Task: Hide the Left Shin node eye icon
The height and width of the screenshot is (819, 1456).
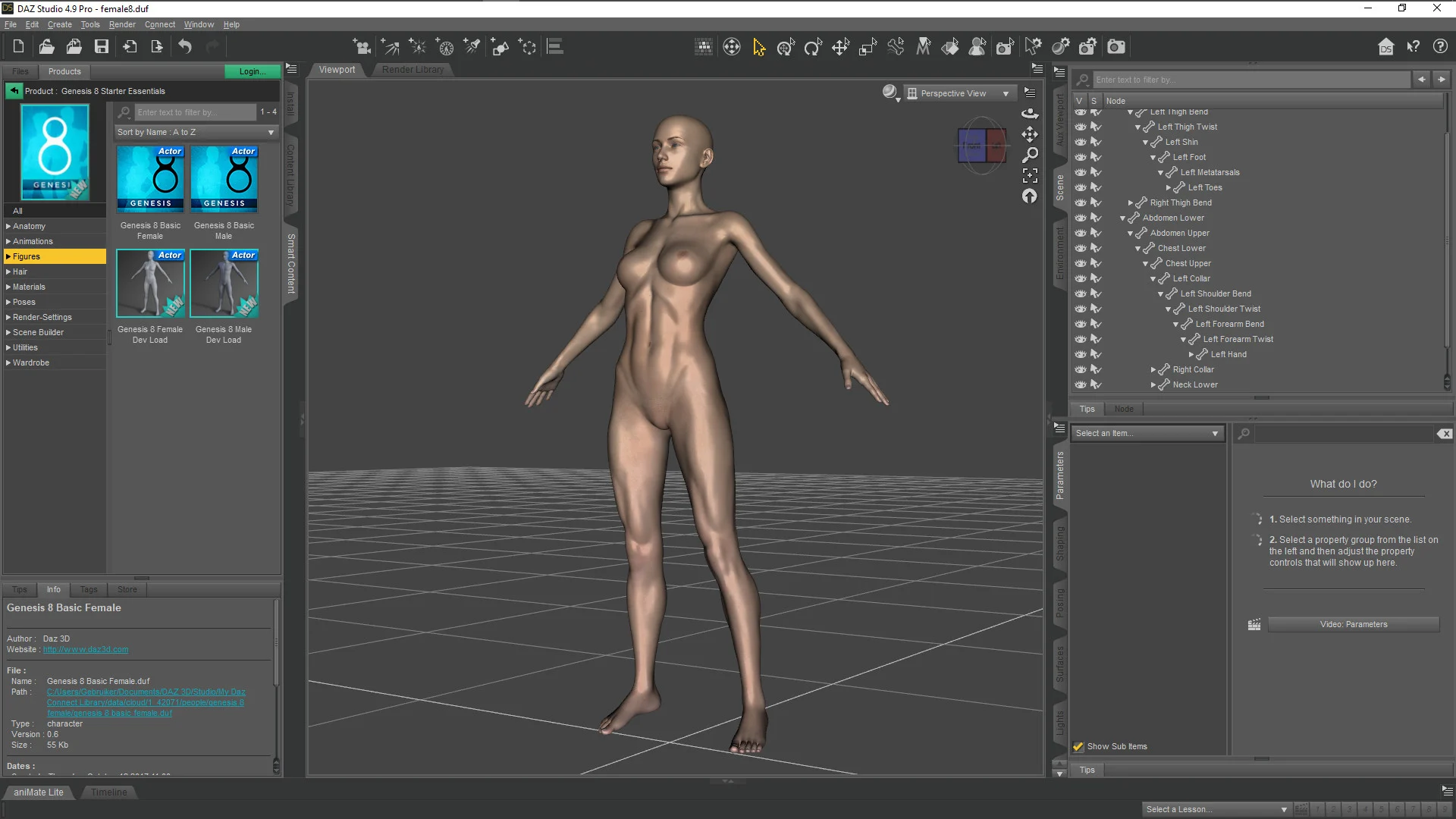Action: (1080, 142)
